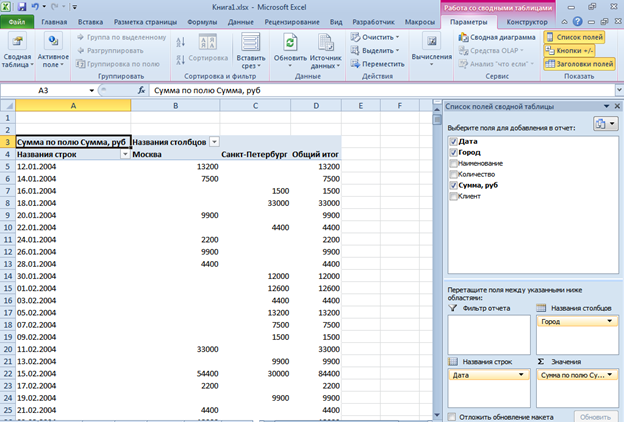The image size is (624, 422).
Task: Switch to the Конструктор tab
Action: point(527,20)
